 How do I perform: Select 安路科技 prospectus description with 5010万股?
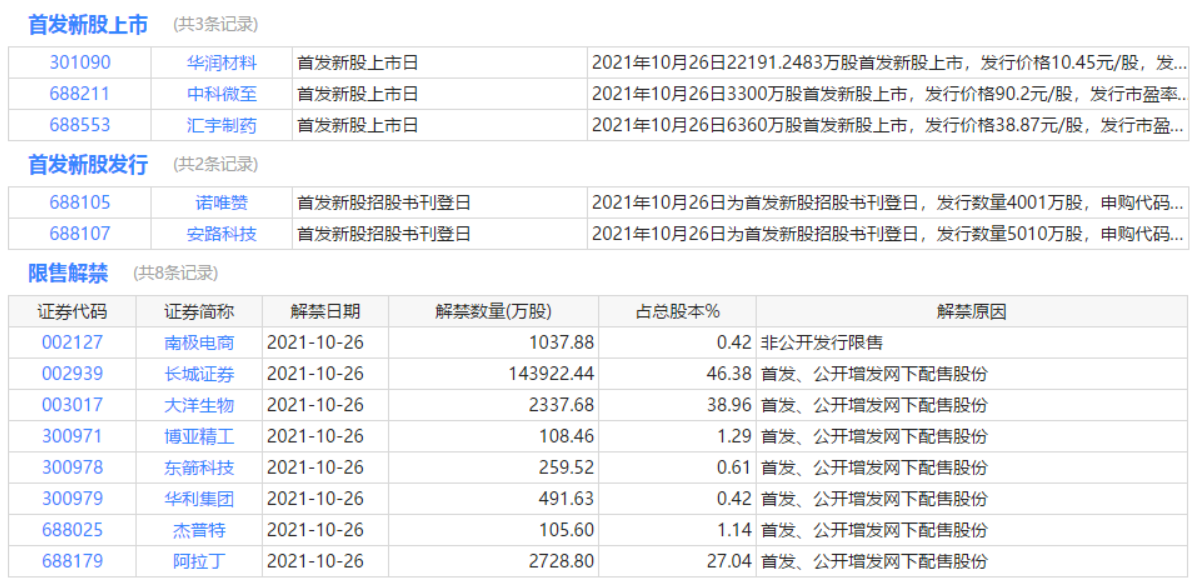tap(890, 234)
